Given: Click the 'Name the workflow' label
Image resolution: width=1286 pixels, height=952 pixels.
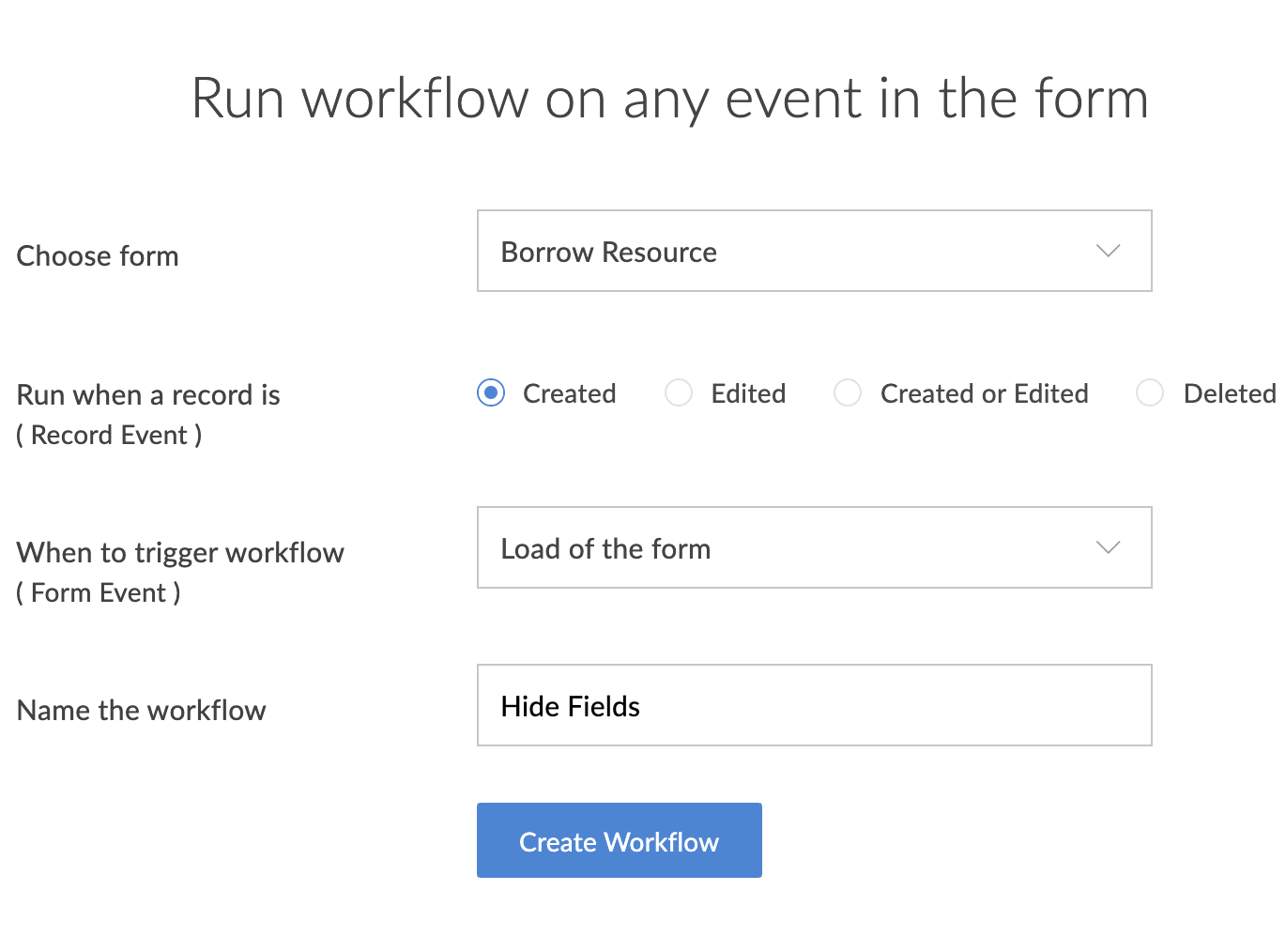Looking at the screenshot, I should pyautogui.click(x=142, y=711).
